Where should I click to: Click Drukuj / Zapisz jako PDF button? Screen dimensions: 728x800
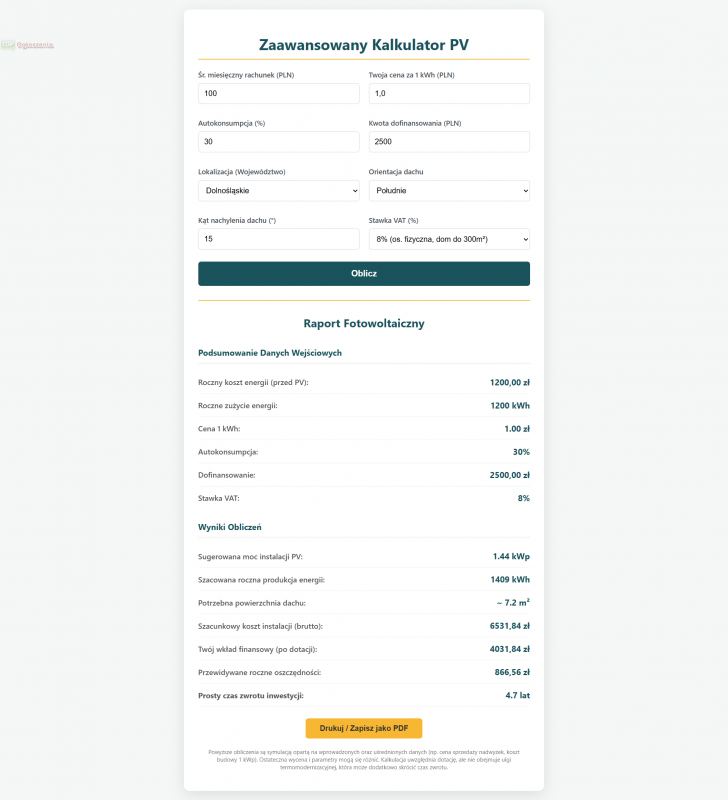(x=364, y=728)
